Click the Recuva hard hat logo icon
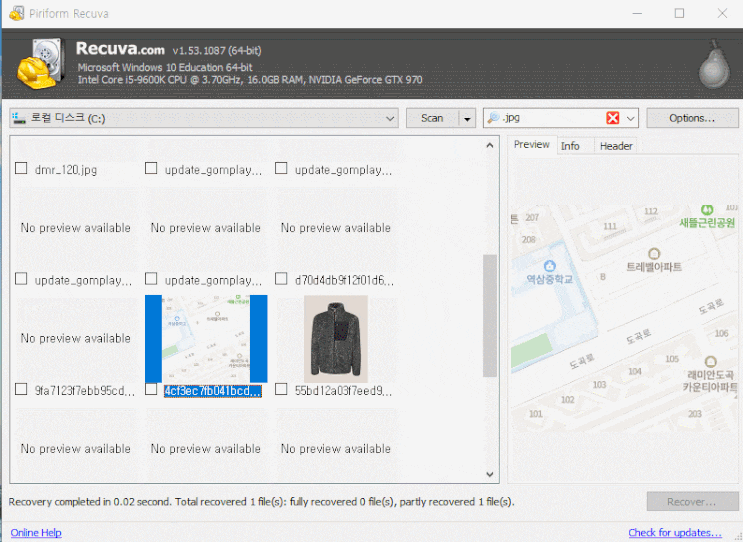743x542 pixels. coord(40,63)
